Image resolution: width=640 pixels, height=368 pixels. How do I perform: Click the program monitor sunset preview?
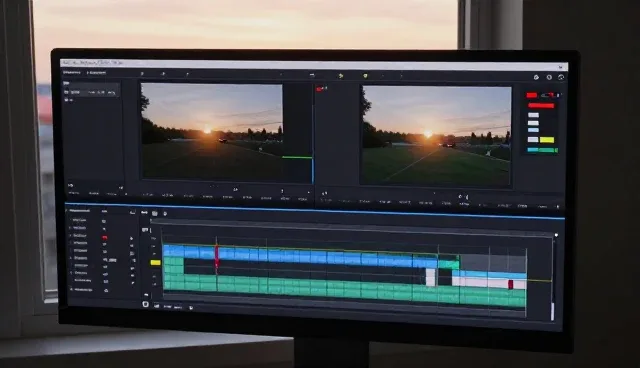coord(436,135)
